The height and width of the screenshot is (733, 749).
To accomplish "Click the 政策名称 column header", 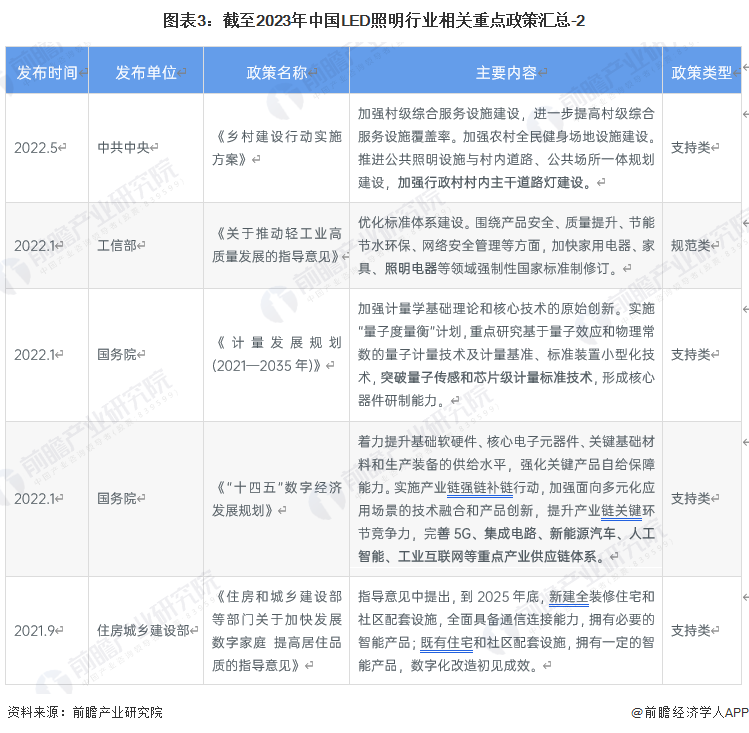I will pos(276,72).
